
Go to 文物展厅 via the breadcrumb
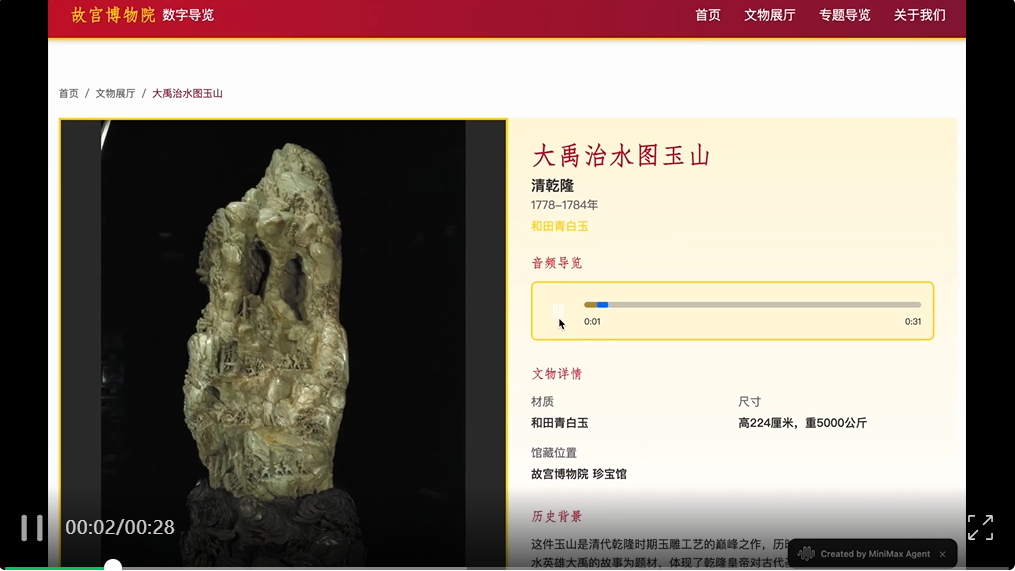point(115,93)
